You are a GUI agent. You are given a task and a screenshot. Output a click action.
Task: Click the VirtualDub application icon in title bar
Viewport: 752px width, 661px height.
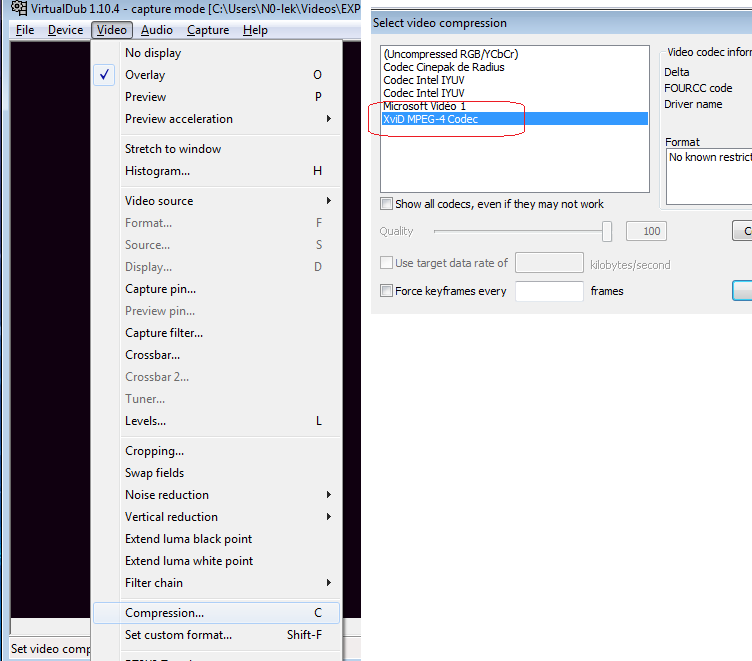click(x=18, y=8)
